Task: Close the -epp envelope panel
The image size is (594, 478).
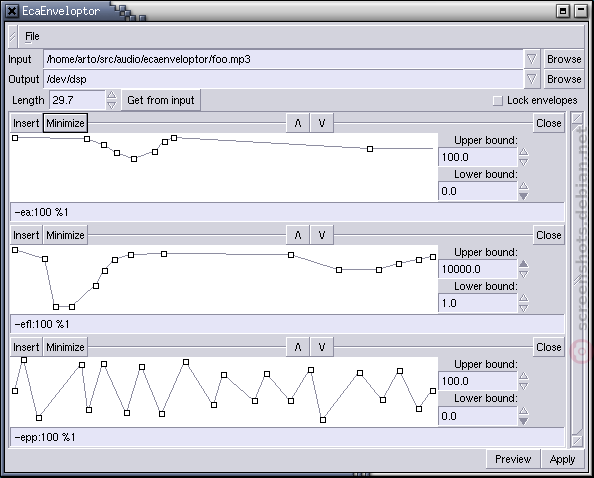Action: [x=549, y=347]
